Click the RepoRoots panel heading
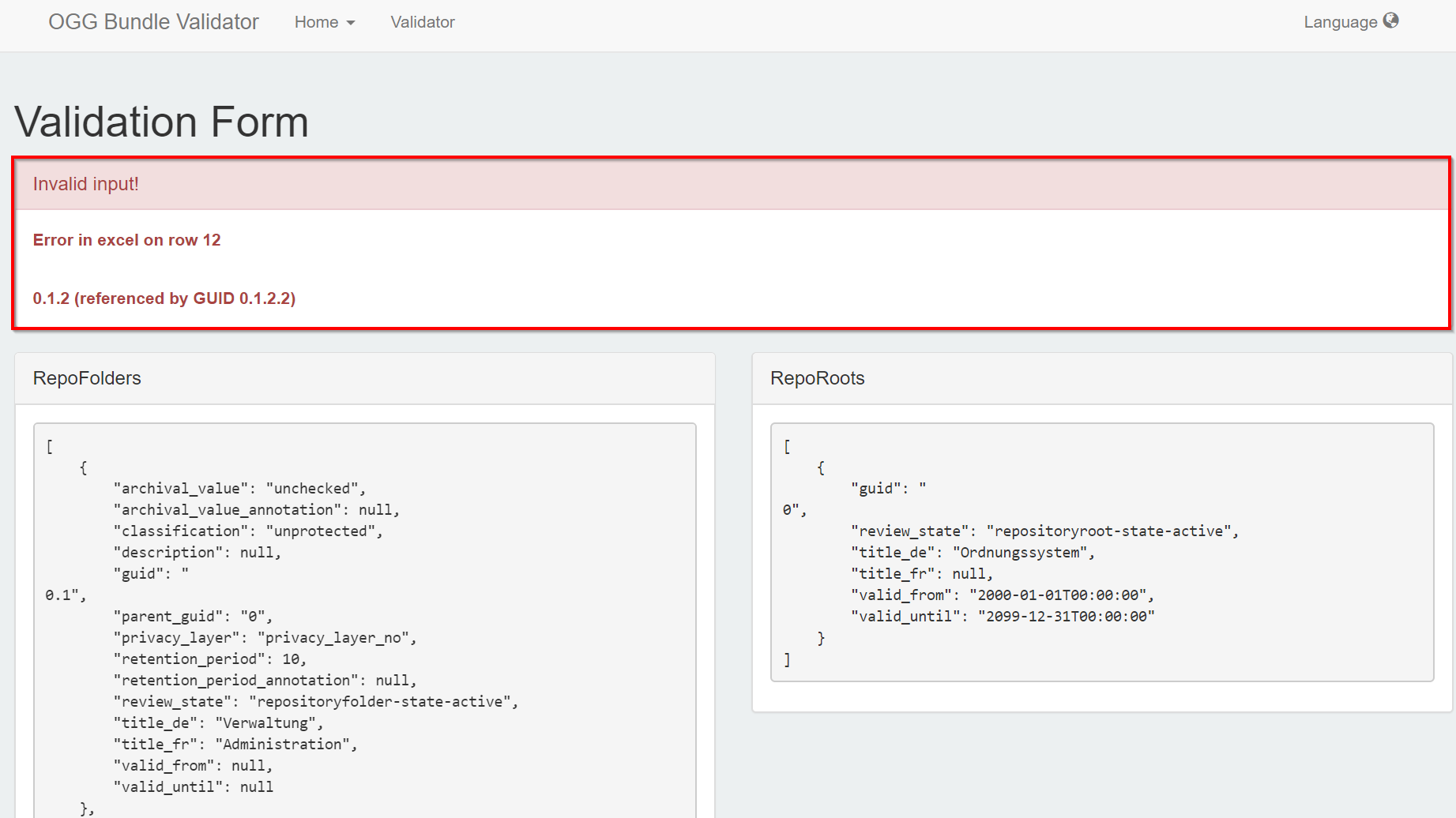 point(818,378)
